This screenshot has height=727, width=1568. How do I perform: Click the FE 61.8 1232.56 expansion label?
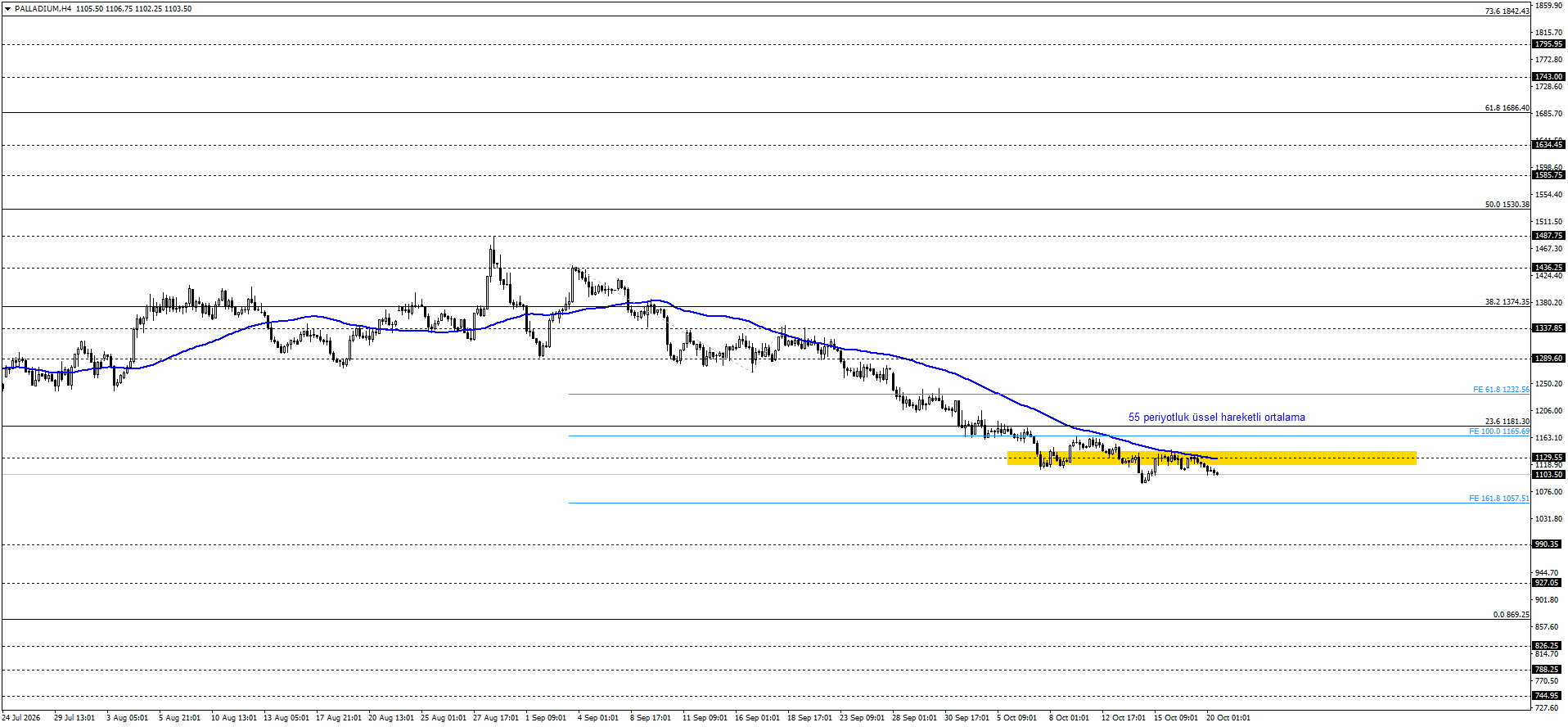click(x=1501, y=390)
